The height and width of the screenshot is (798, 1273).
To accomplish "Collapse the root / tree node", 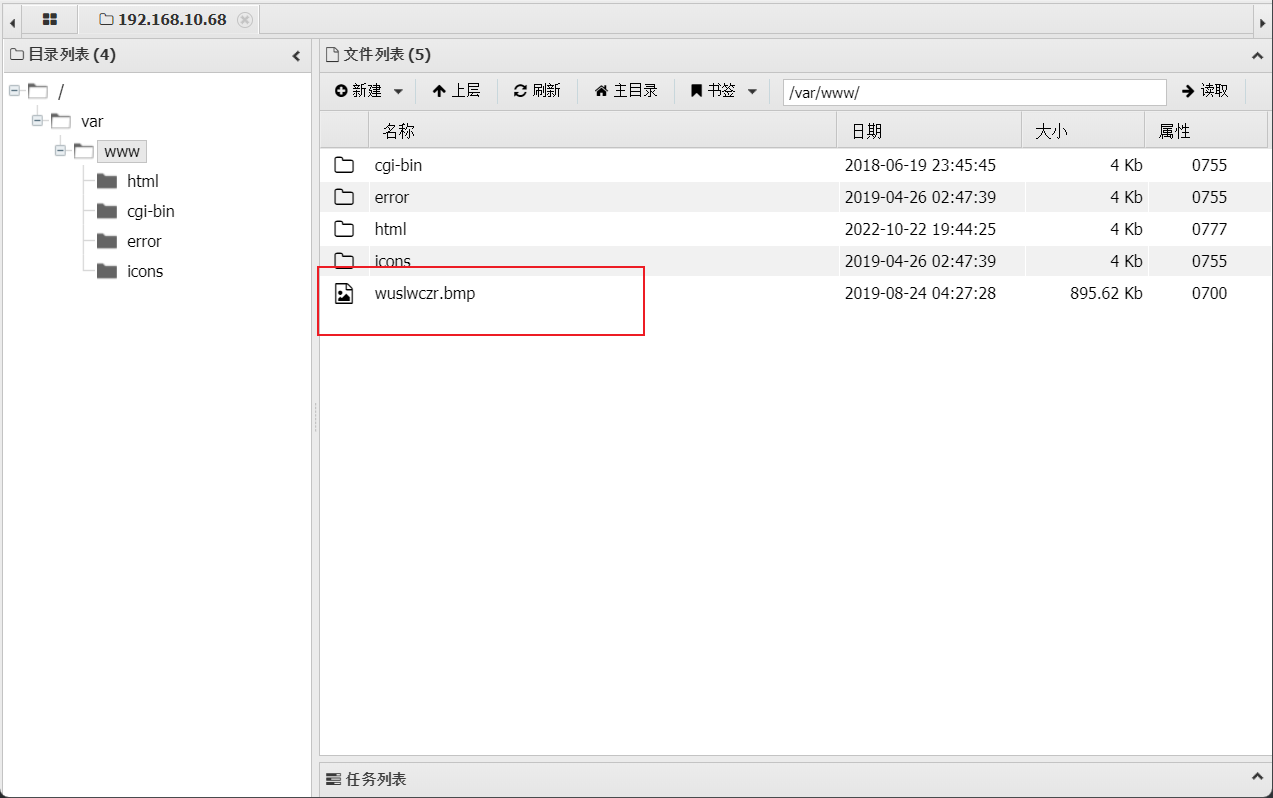I will coord(15,91).
